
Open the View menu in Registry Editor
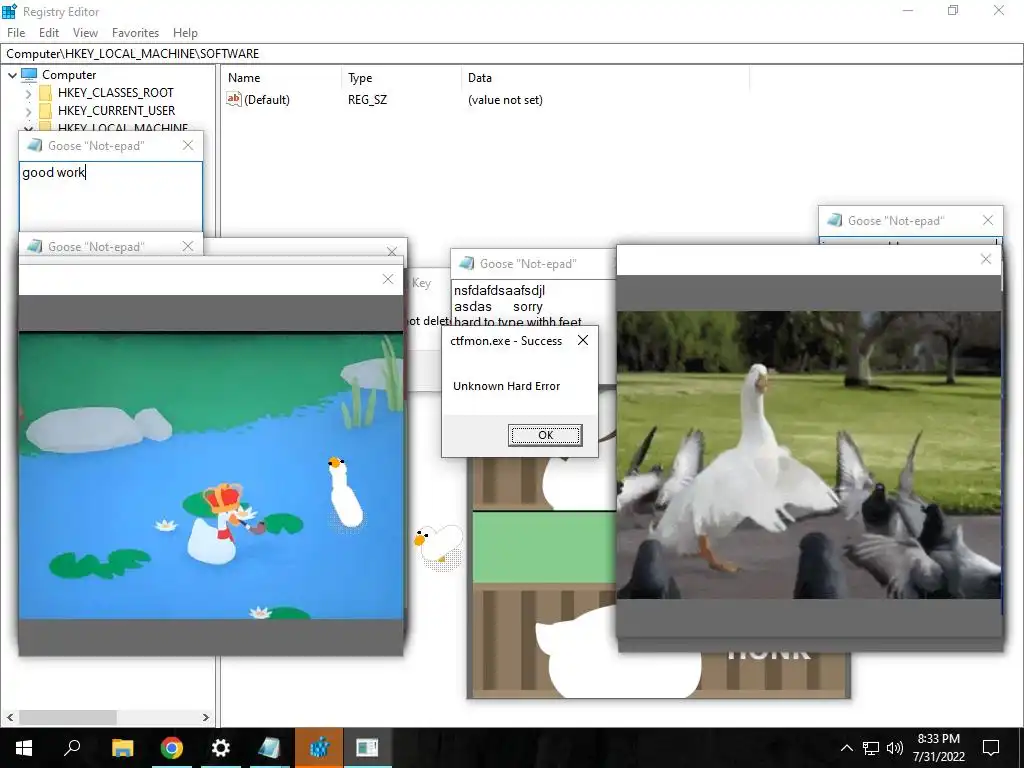click(85, 33)
